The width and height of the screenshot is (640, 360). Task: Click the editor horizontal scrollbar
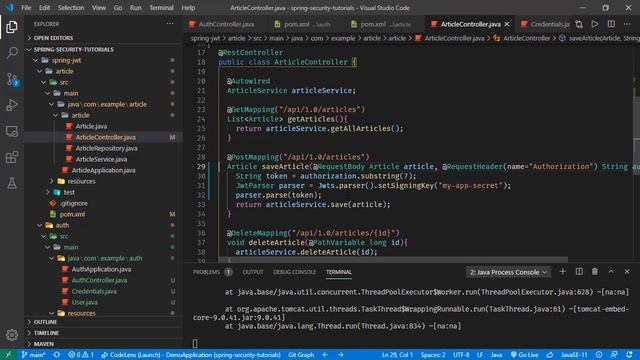pyautogui.click(x=393, y=260)
